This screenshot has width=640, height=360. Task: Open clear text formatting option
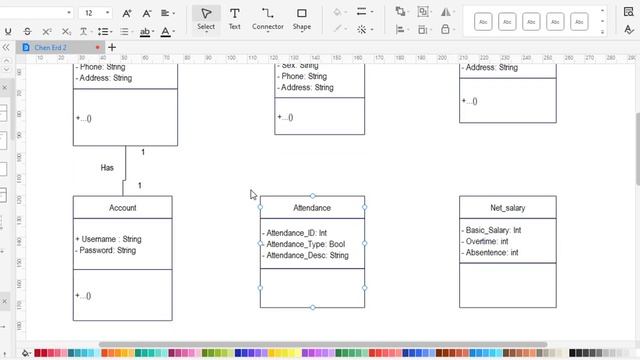[x=85, y=31]
